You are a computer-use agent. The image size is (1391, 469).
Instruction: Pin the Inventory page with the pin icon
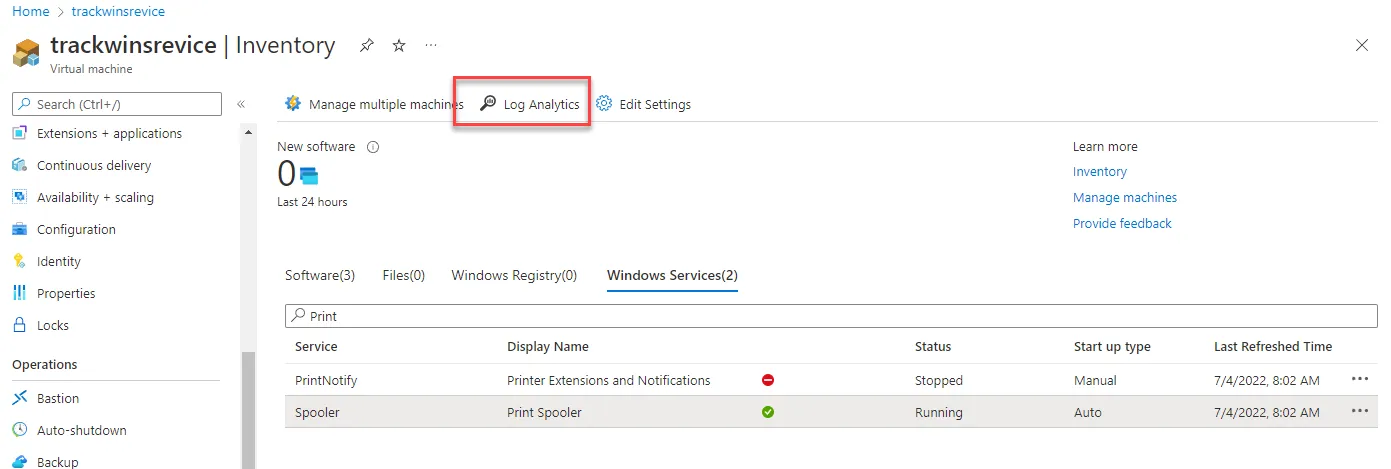tap(367, 45)
